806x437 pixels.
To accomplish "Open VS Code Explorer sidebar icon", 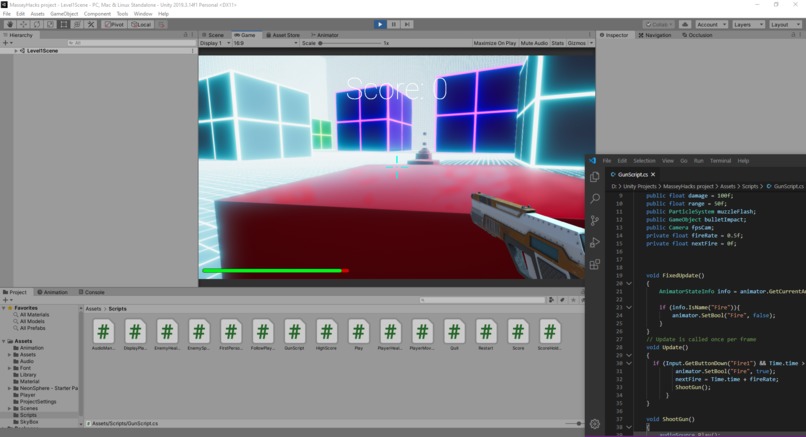I will (595, 177).
